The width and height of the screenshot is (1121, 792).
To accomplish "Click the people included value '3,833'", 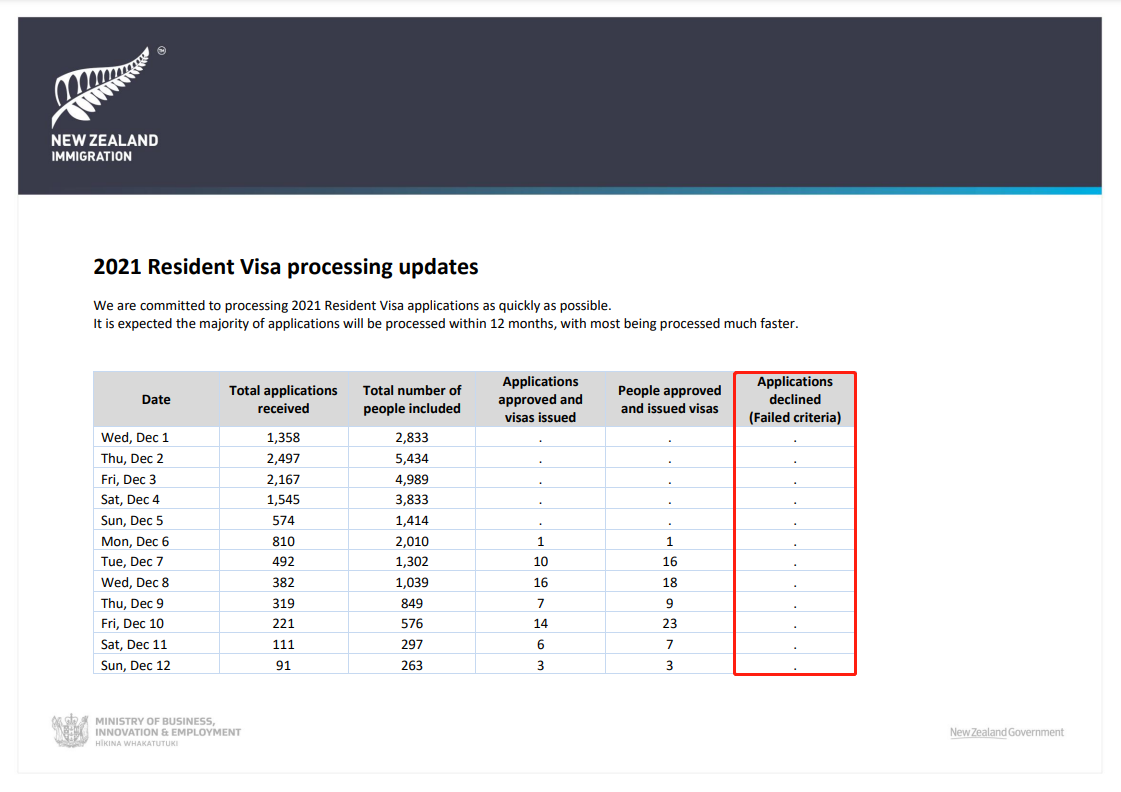I will 412,500.
